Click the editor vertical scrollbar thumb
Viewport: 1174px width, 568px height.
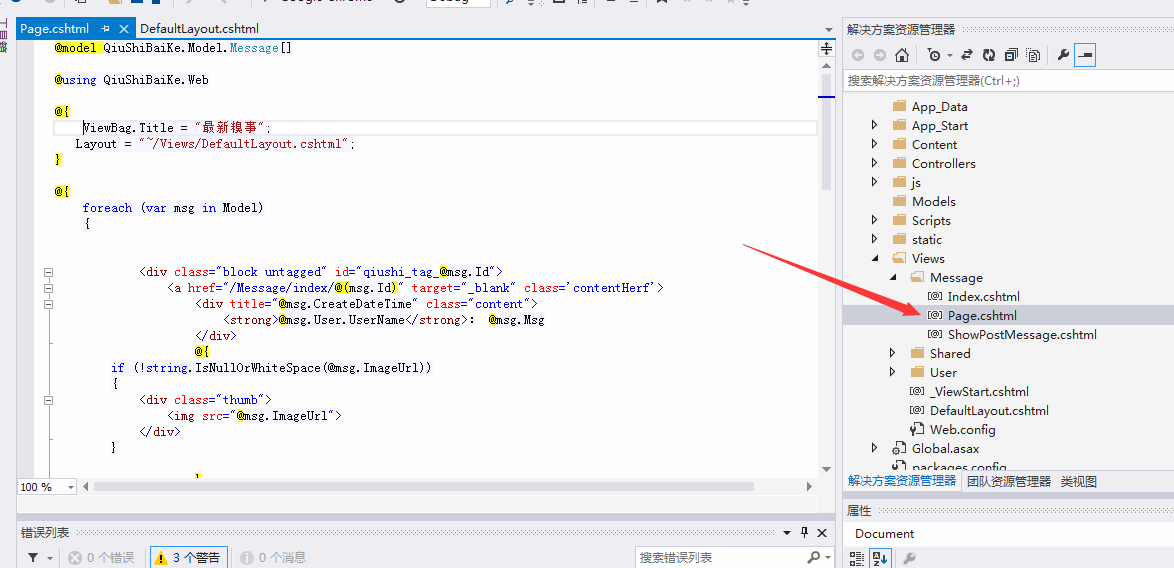coord(827,131)
